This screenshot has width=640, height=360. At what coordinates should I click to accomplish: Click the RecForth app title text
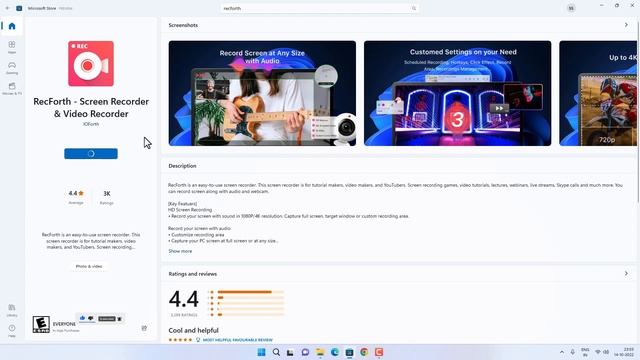tap(91, 107)
